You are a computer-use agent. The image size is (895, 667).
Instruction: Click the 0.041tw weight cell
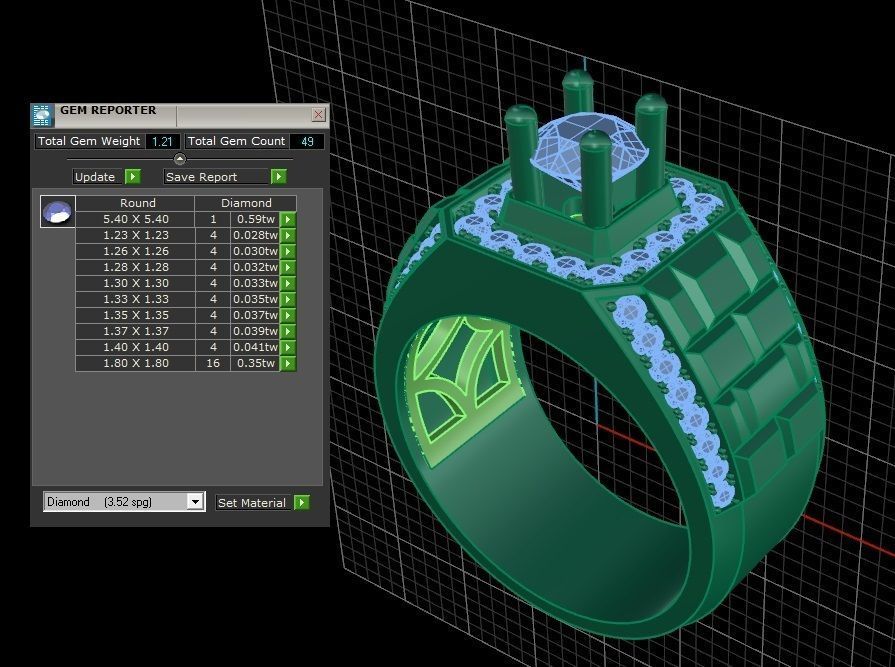255,347
